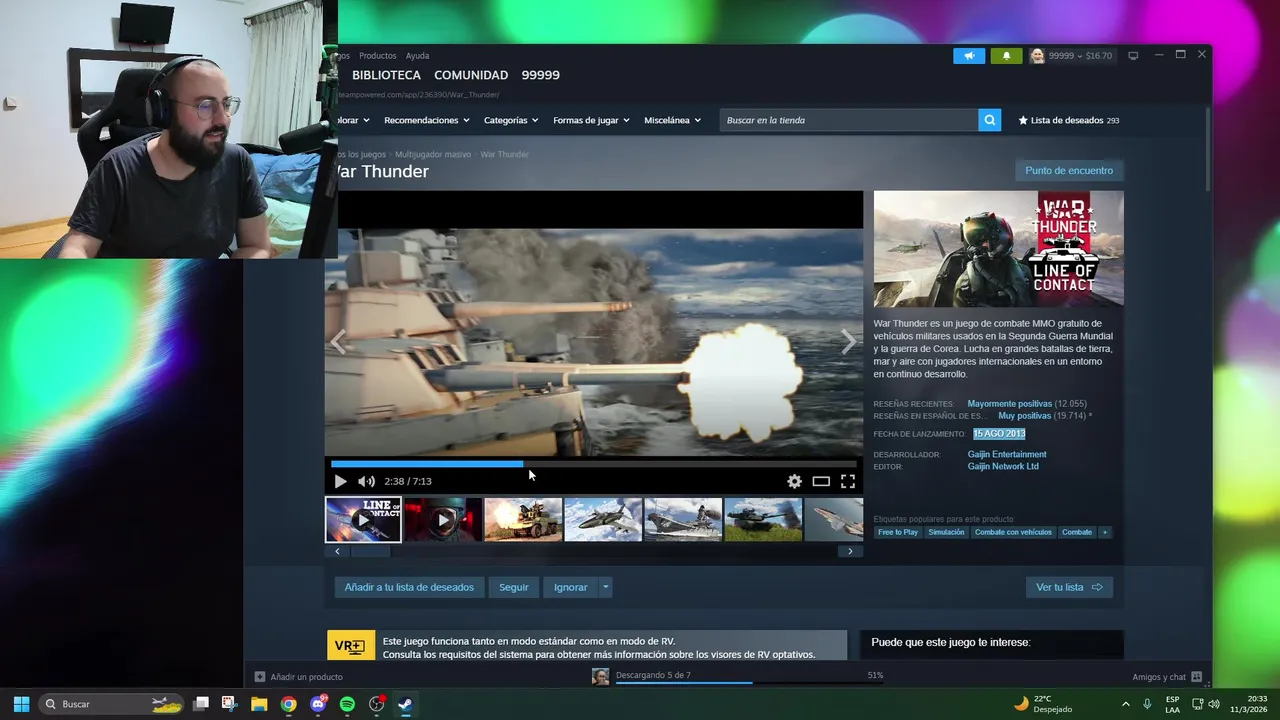This screenshot has width=1280, height=720.
Task: Open Lista de deseados 293
Action: (1069, 120)
